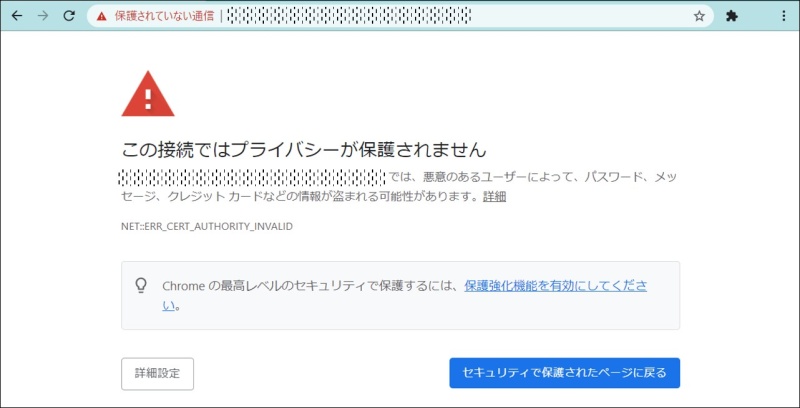
Task: Bookmark this page with the star icon
Action: (699, 16)
